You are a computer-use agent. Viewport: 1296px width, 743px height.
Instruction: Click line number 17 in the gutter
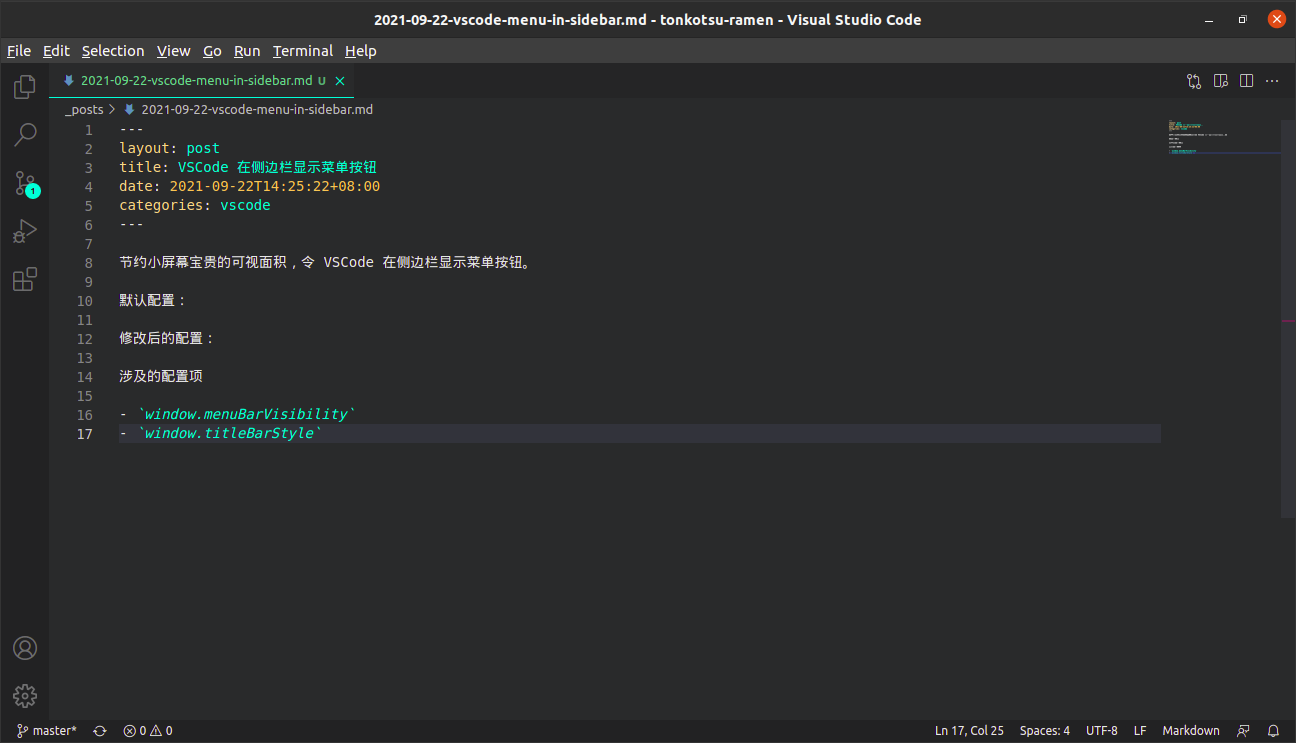(84, 434)
